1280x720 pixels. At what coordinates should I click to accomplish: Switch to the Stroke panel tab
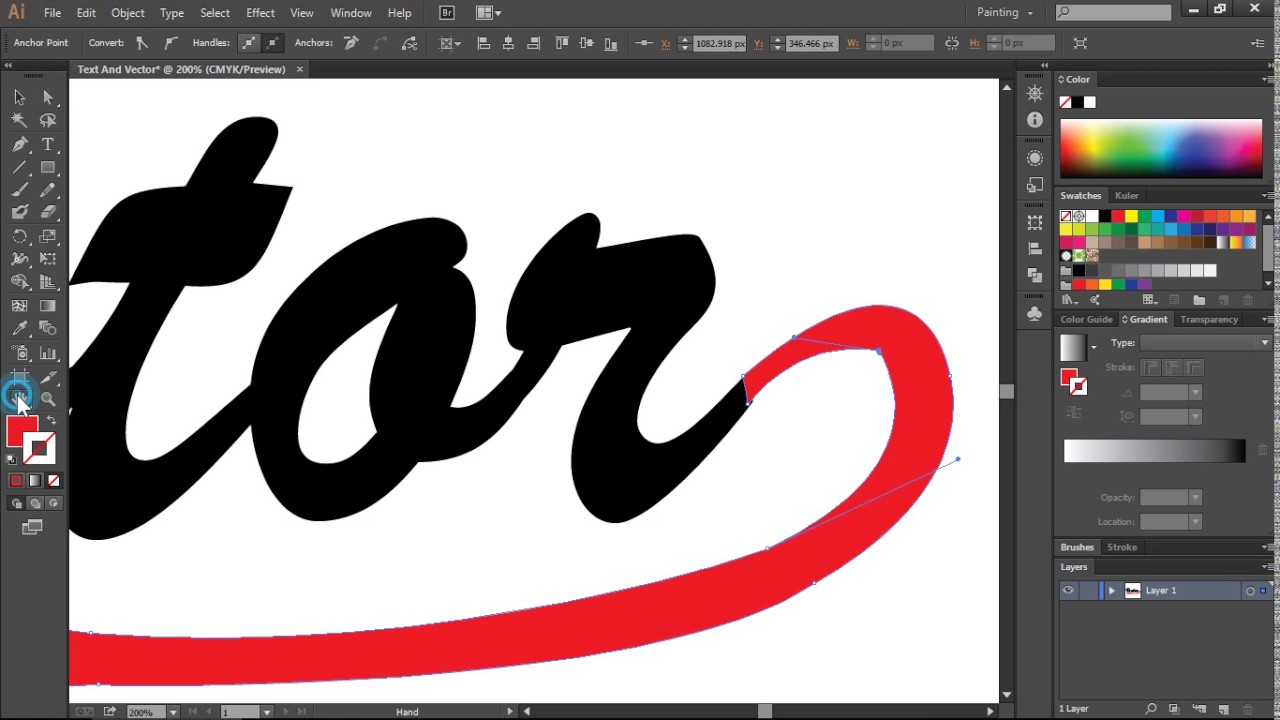(x=1121, y=547)
